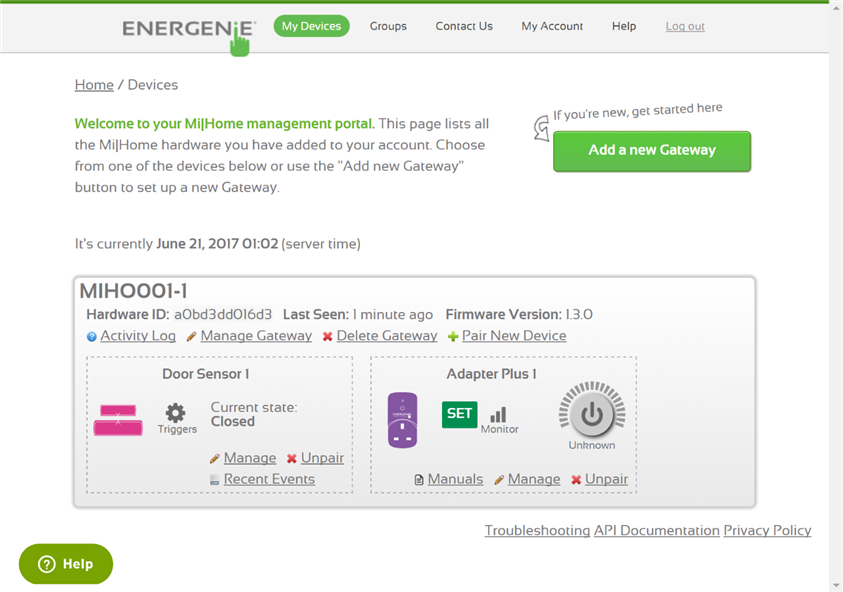Open Door Sensor Triggers gear icon
Image resolution: width=843 pixels, height=592 pixels.
[x=175, y=412]
